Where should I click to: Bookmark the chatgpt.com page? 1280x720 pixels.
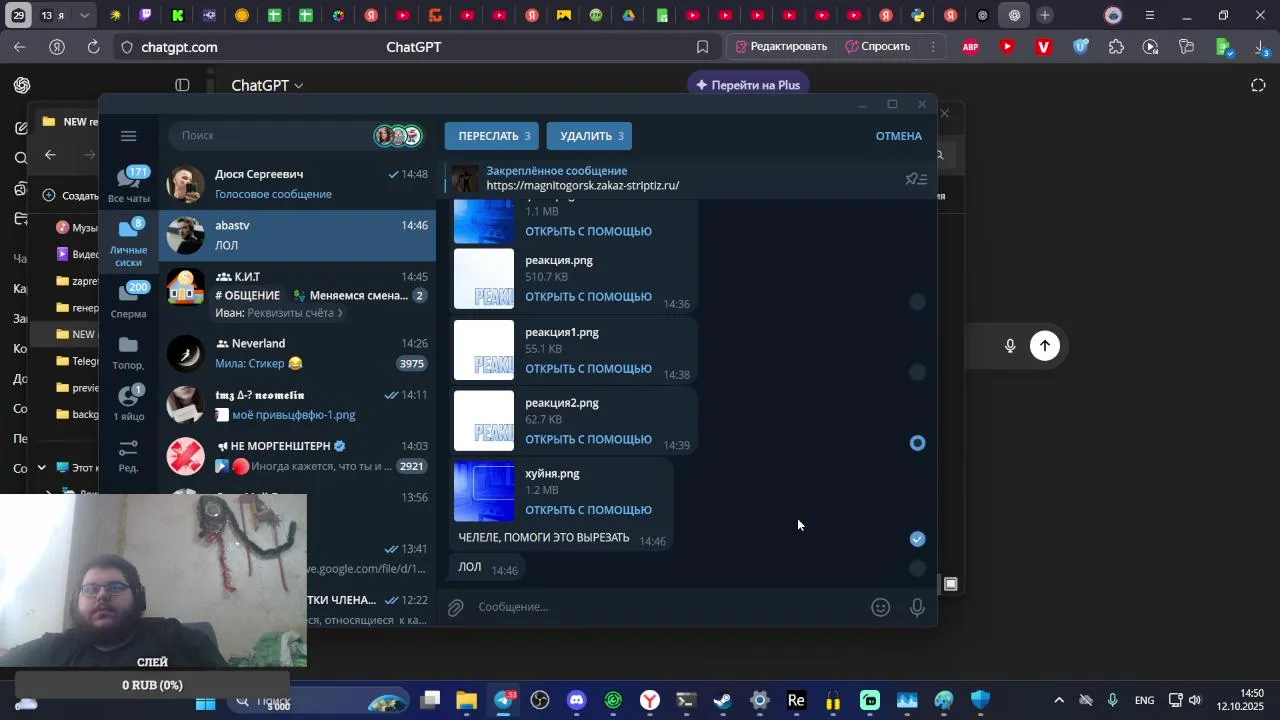pos(702,47)
